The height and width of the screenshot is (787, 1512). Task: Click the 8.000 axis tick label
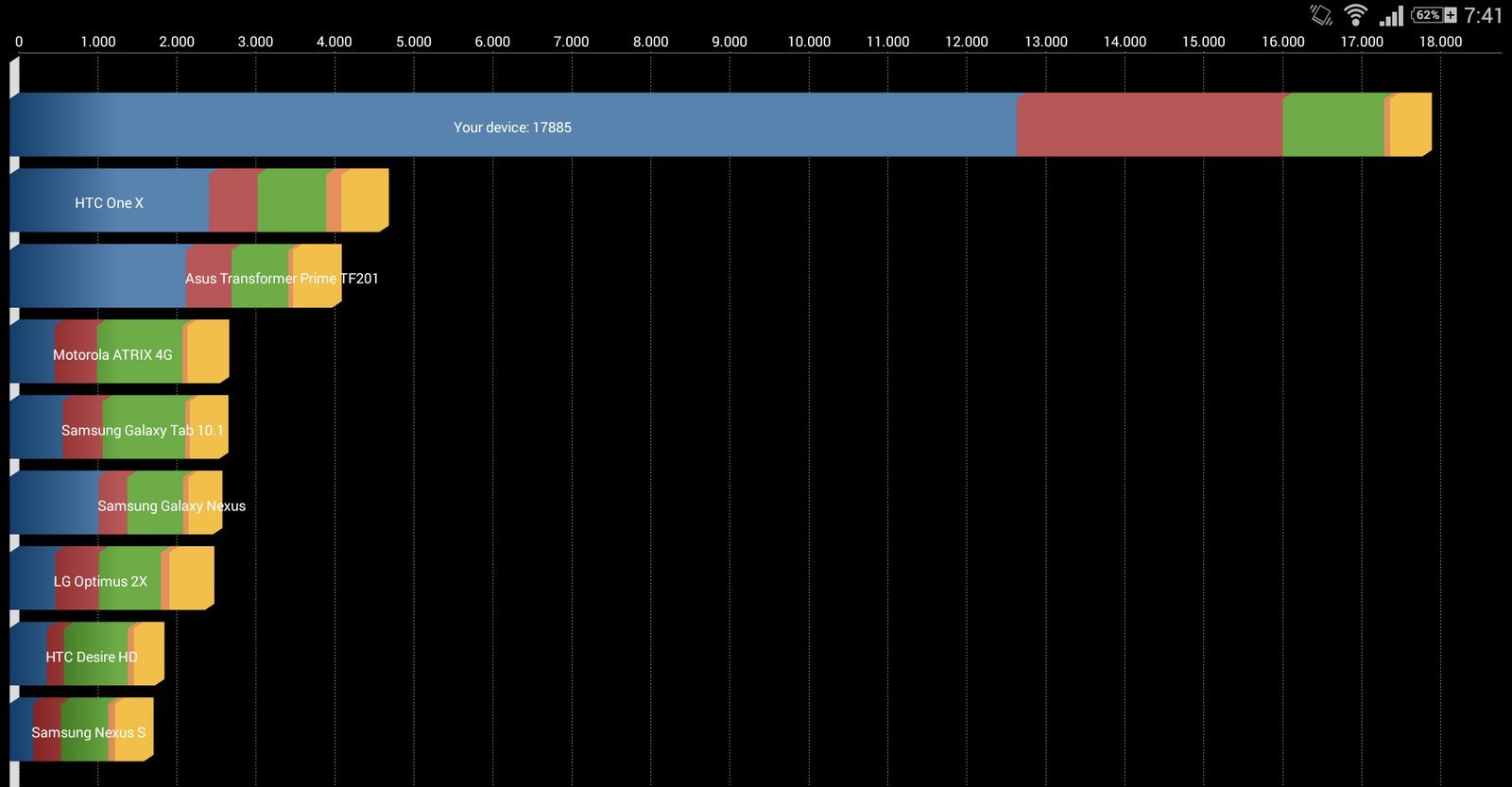tap(650, 42)
